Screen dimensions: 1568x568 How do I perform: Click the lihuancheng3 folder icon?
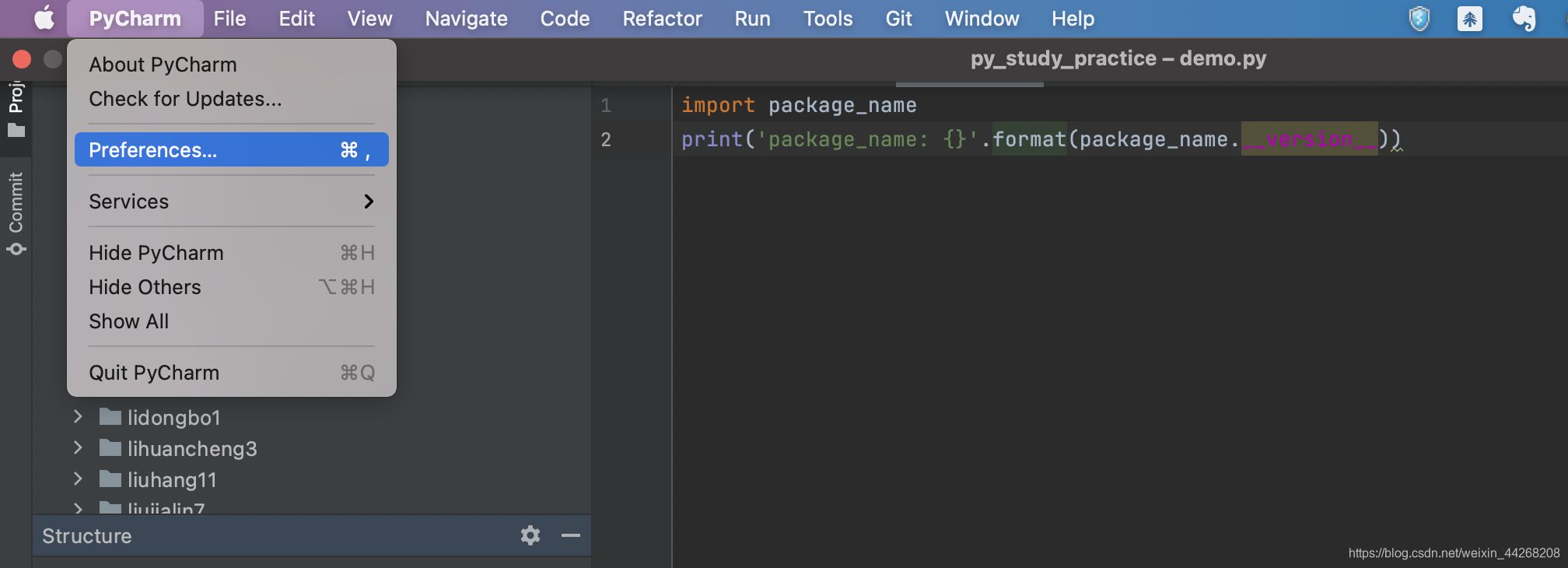(x=110, y=448)
